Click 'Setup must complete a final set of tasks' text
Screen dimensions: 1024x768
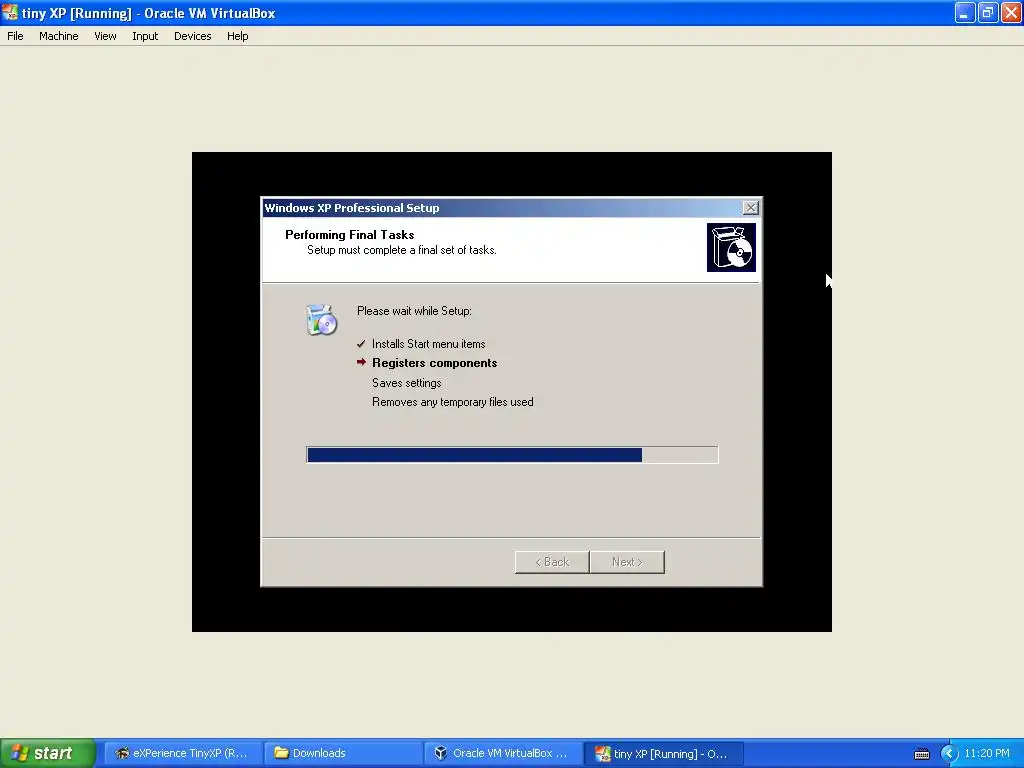[402, 250]
